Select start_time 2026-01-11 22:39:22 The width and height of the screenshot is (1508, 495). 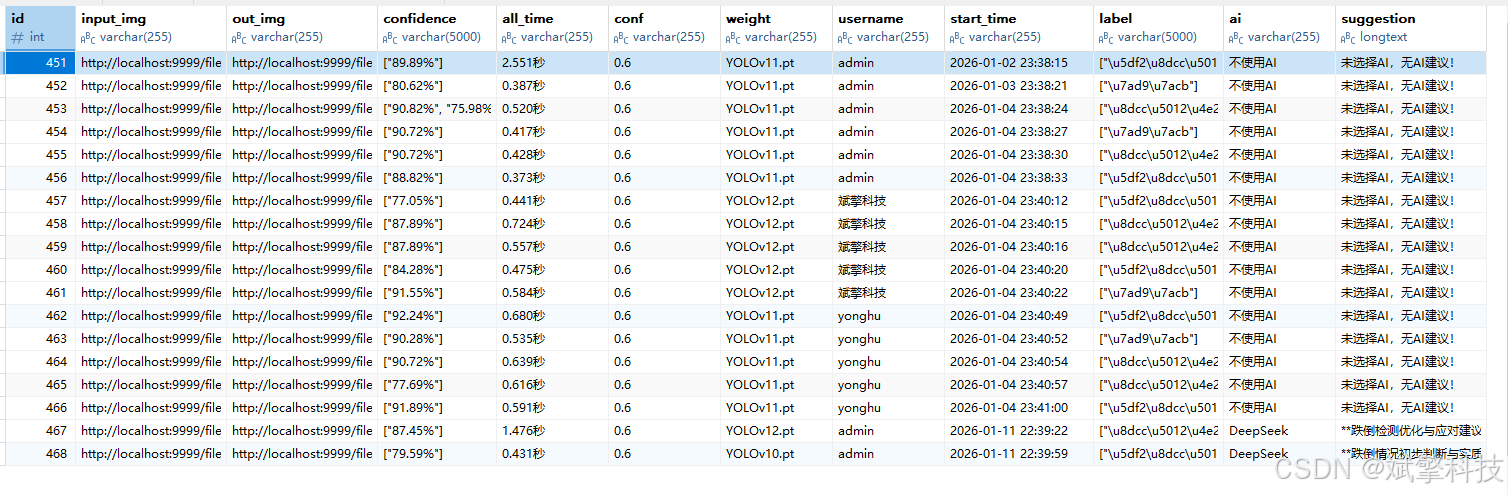[x=1009, y=430]
